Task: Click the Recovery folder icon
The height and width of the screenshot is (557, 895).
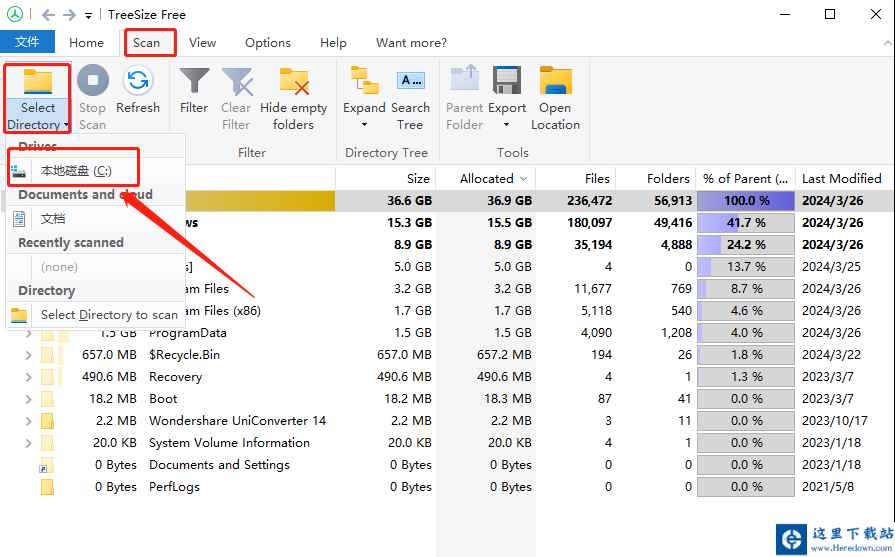Action: [47, 377]
